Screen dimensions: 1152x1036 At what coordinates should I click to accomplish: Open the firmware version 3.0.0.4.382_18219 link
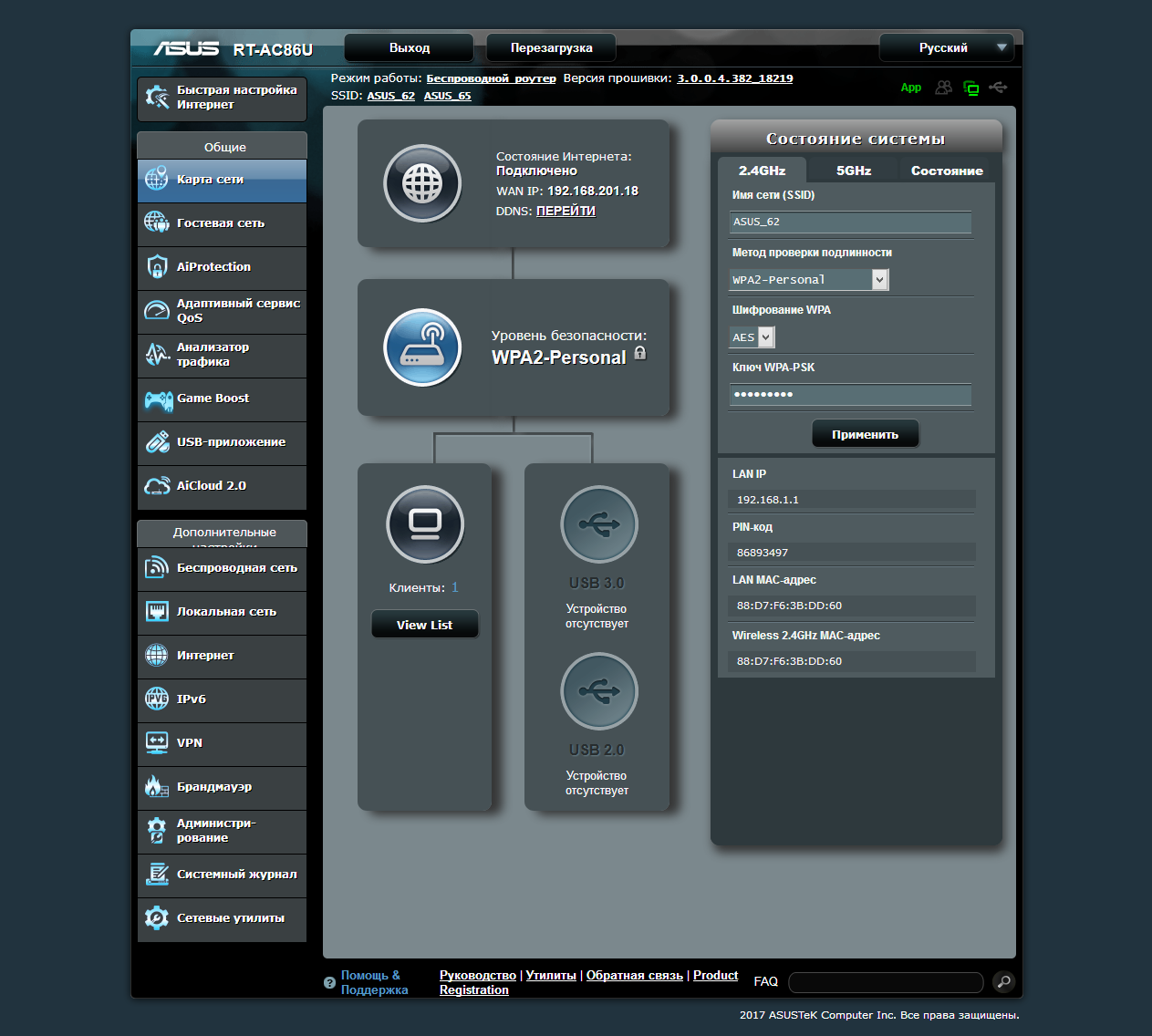click(x=734, y=78)
